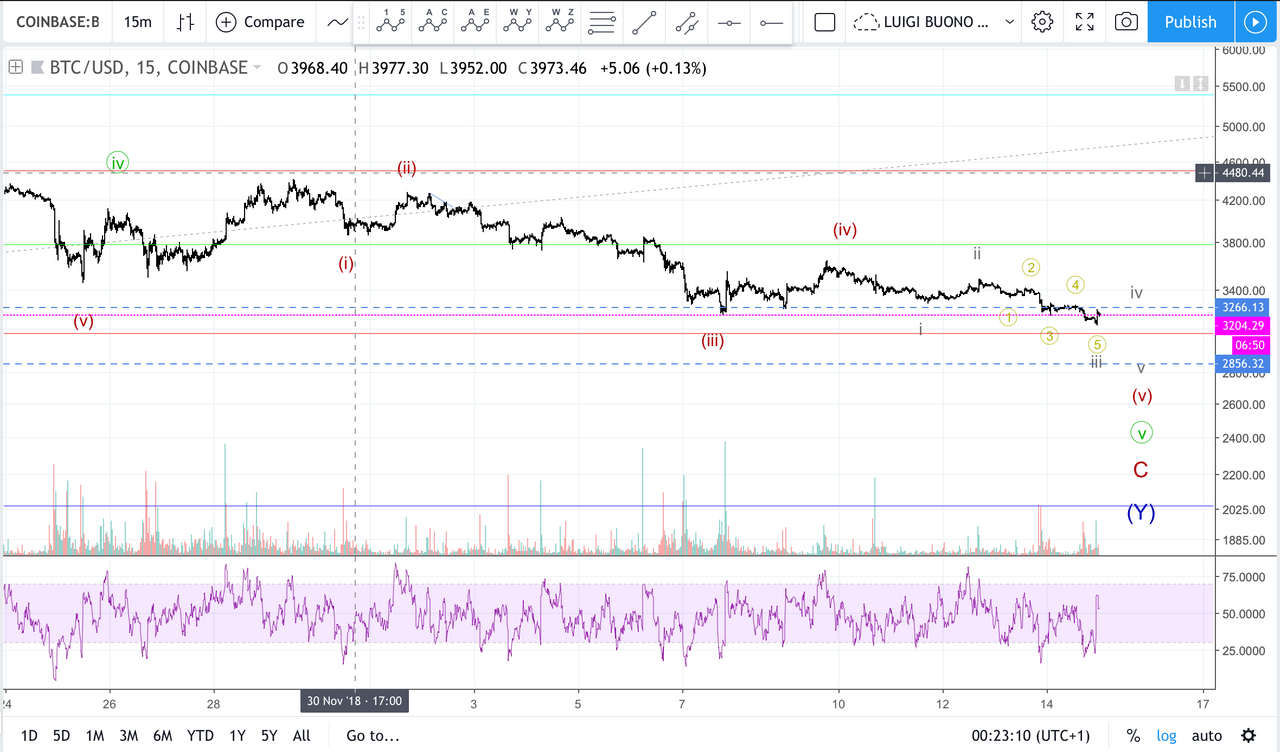This screenshot has height=752, width=1280.
Task: Select the horizontal levels drawing tool
Action: (x=602, y=22)
